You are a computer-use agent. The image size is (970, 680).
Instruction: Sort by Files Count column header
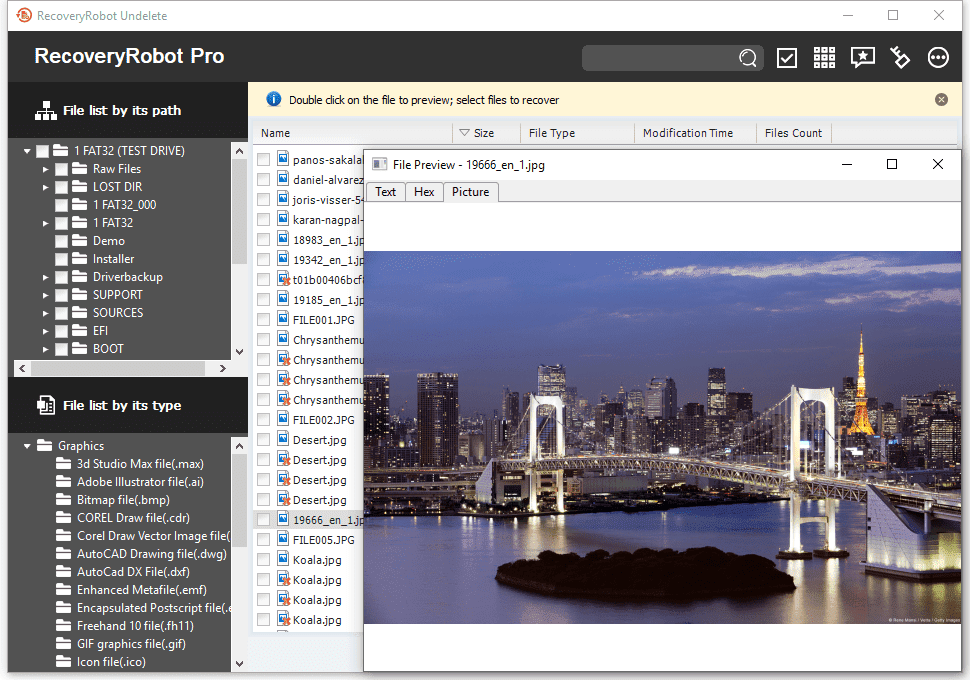pos(794,133)
